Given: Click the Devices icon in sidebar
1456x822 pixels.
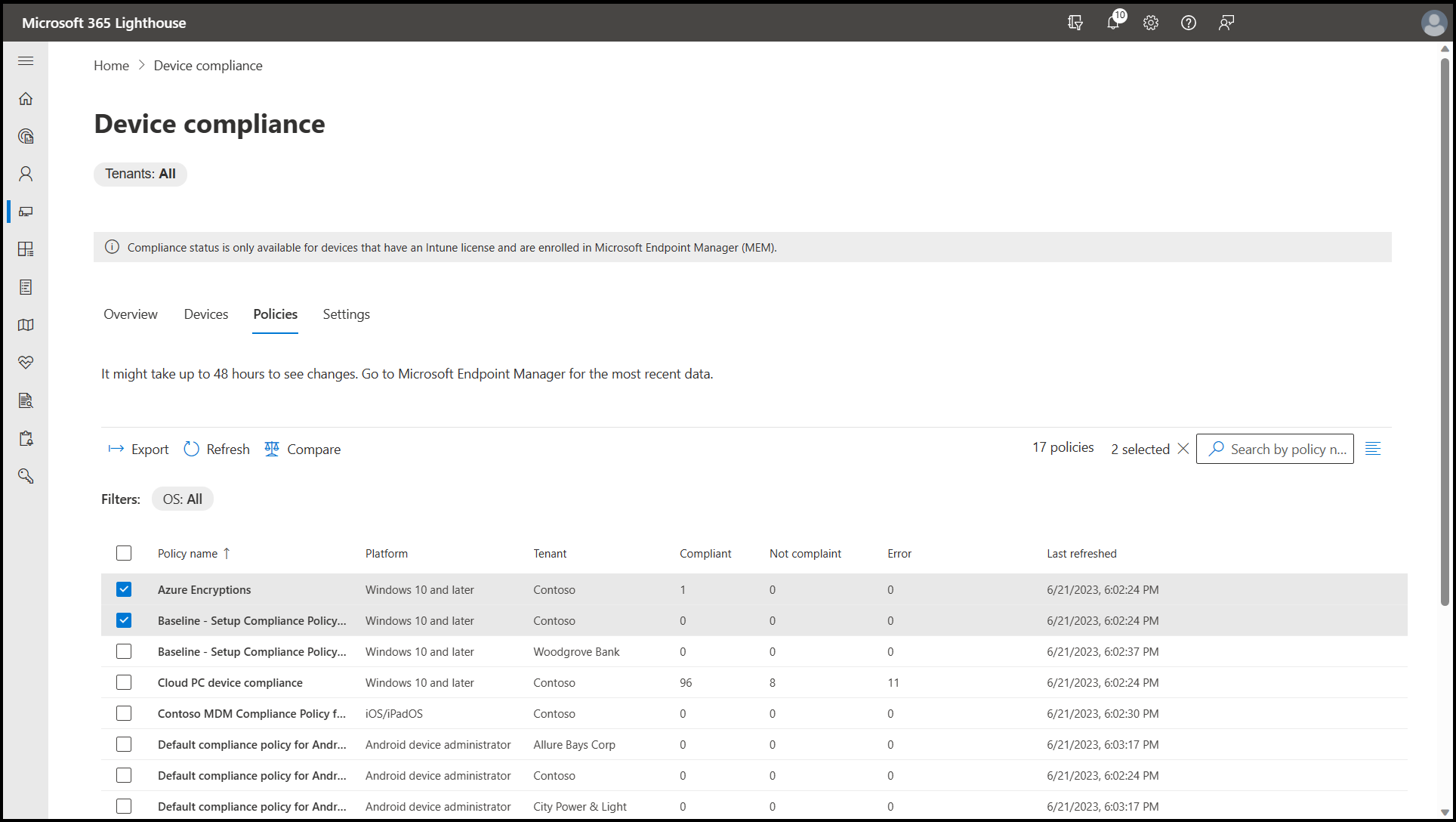Looking at the screenshot, I should tap(26, 212).
